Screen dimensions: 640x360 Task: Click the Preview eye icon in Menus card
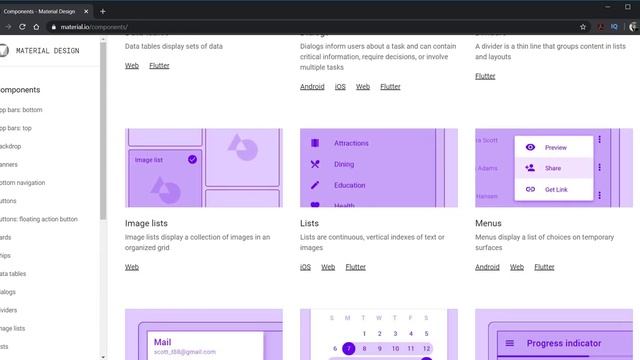tap(530, 147)
